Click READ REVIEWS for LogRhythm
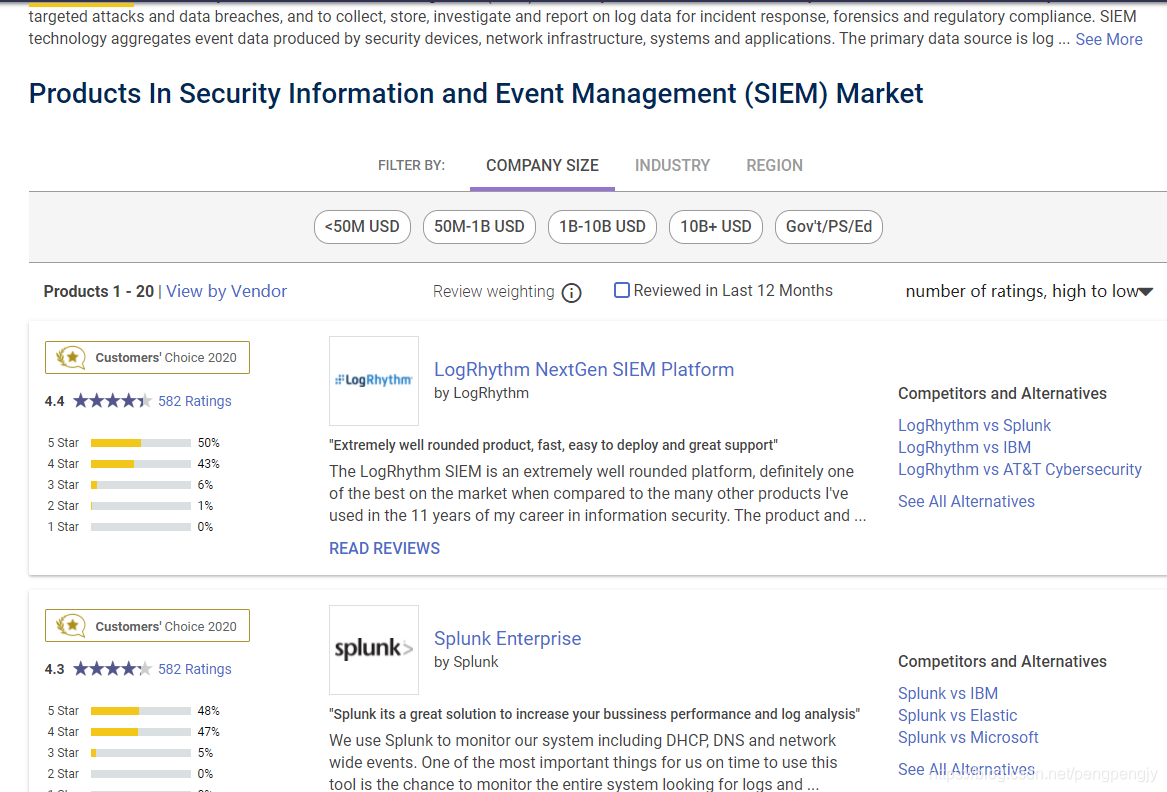This screenshot has width=1167, height=792. pos(385,549)
